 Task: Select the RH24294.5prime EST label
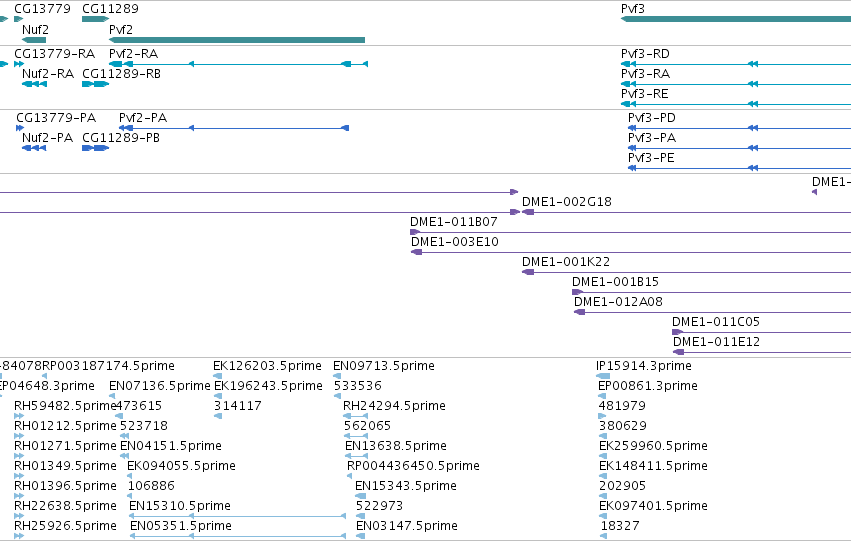point(395,406)
